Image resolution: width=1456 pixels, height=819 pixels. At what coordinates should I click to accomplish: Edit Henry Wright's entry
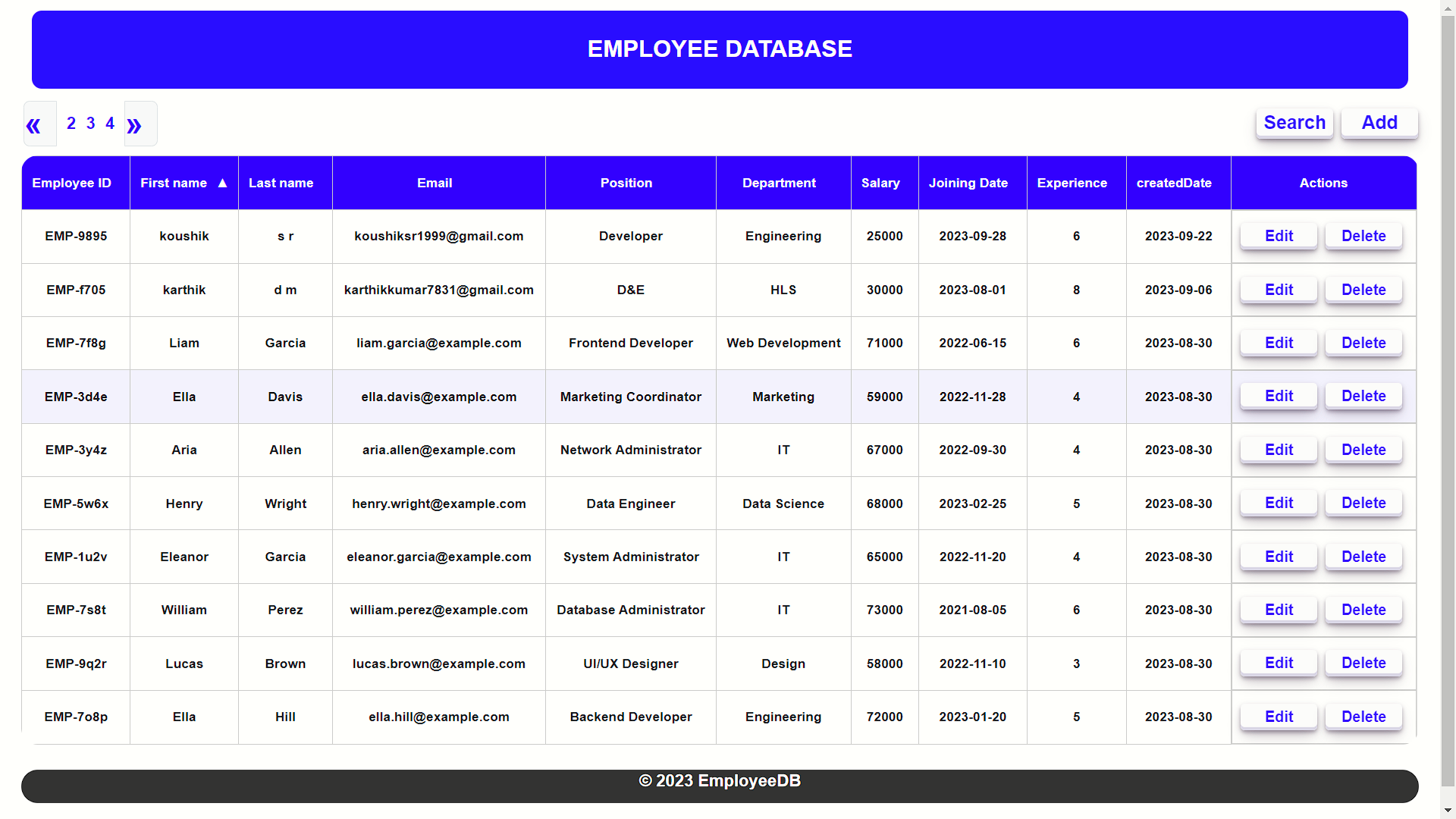(1279, 503)
